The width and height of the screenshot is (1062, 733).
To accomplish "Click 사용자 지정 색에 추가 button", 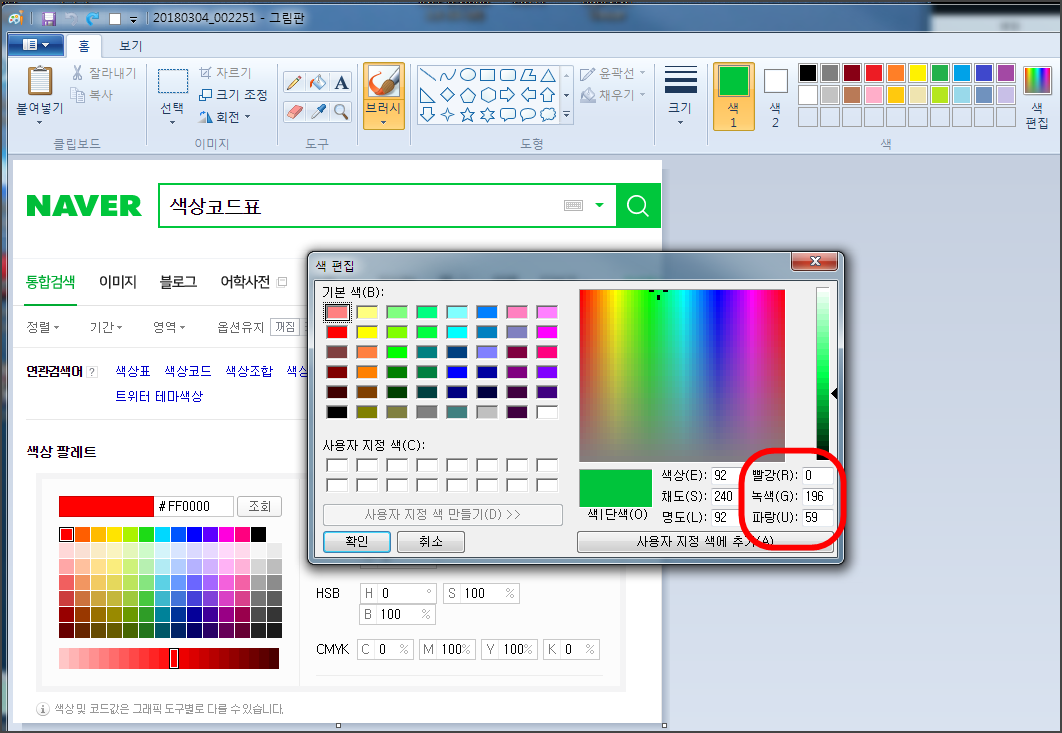I will (704, 541).
